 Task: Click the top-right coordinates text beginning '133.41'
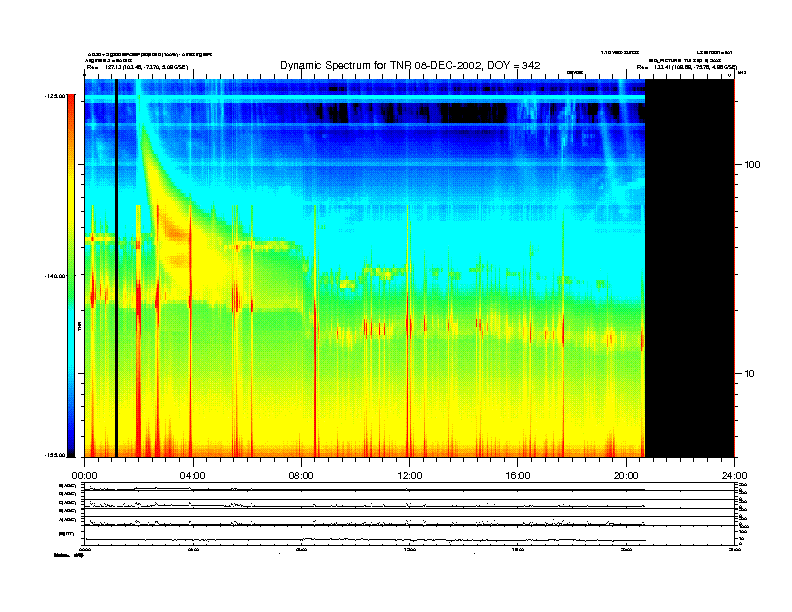695,67
